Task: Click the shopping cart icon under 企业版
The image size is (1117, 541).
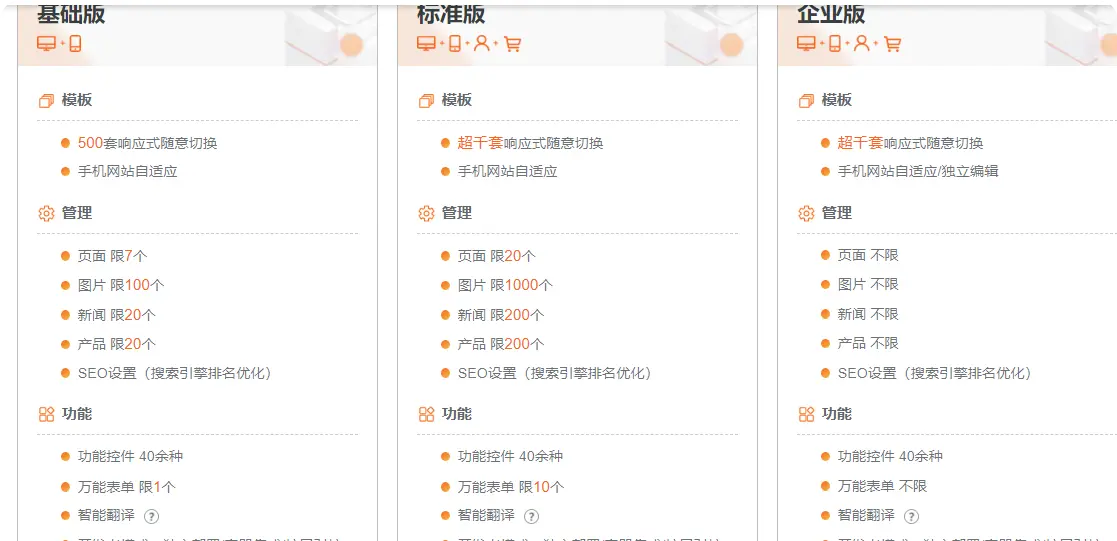Action: (x=892, y=44)
